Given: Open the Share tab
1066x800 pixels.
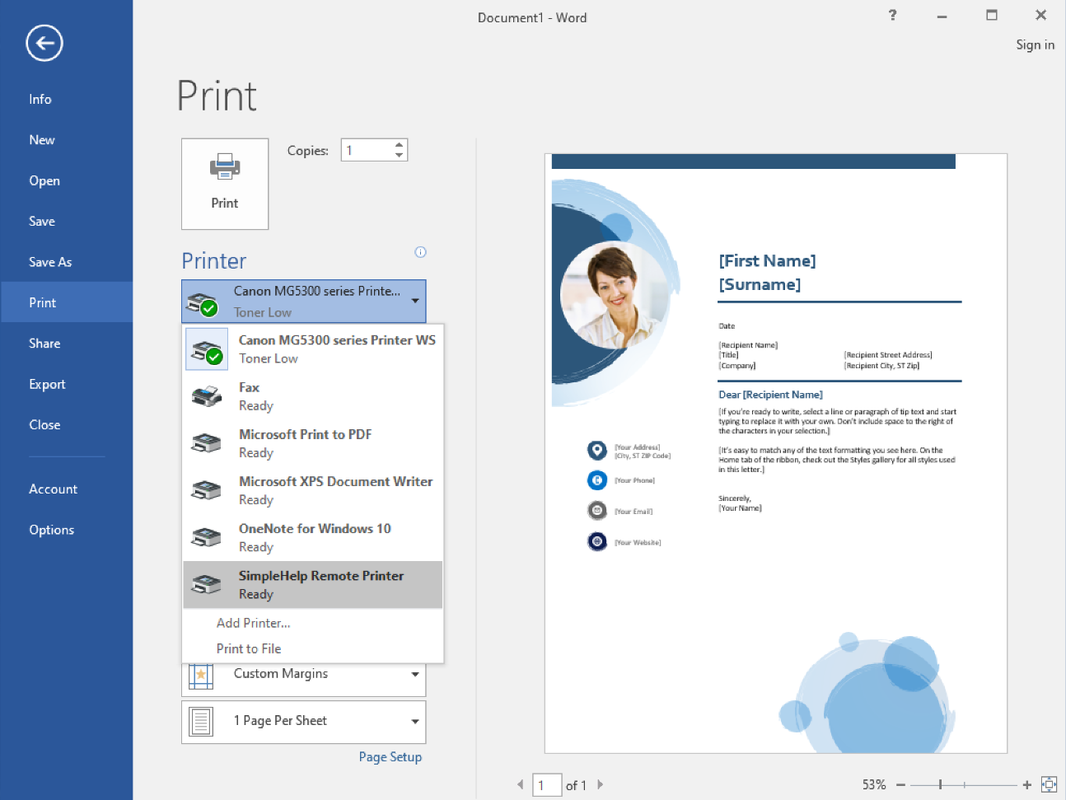Looking at the screenshot, I should point(67,343).
